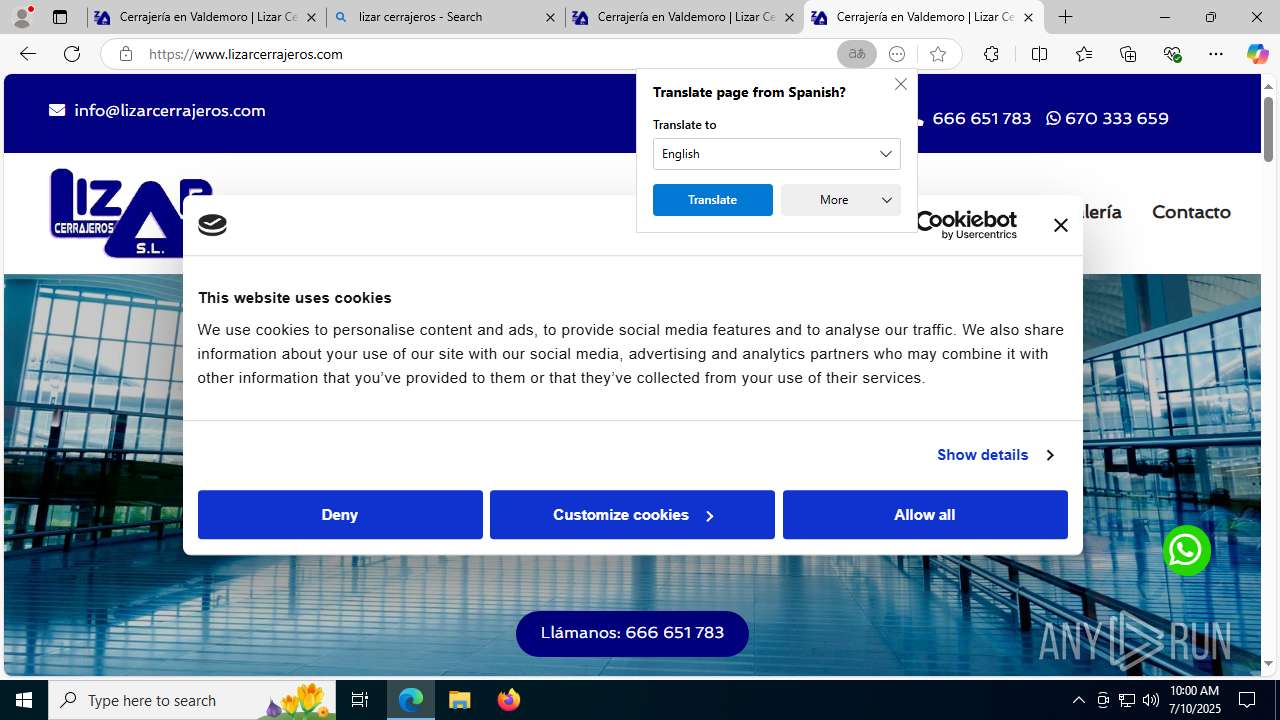Show hidden system tray icons

coord(1078,700)
